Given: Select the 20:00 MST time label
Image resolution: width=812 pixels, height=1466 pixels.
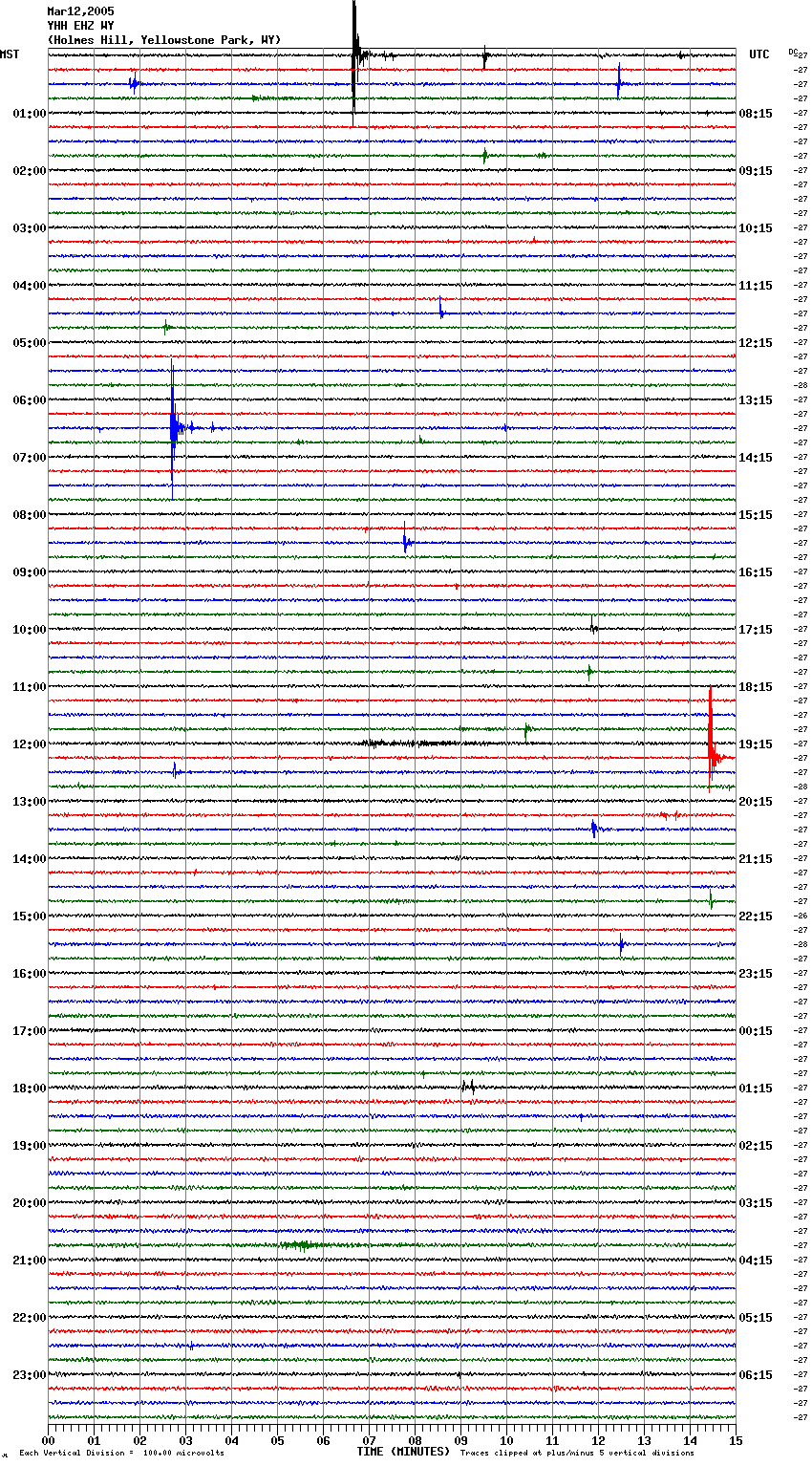Looking at the screenshot, I should point(29,1203).
